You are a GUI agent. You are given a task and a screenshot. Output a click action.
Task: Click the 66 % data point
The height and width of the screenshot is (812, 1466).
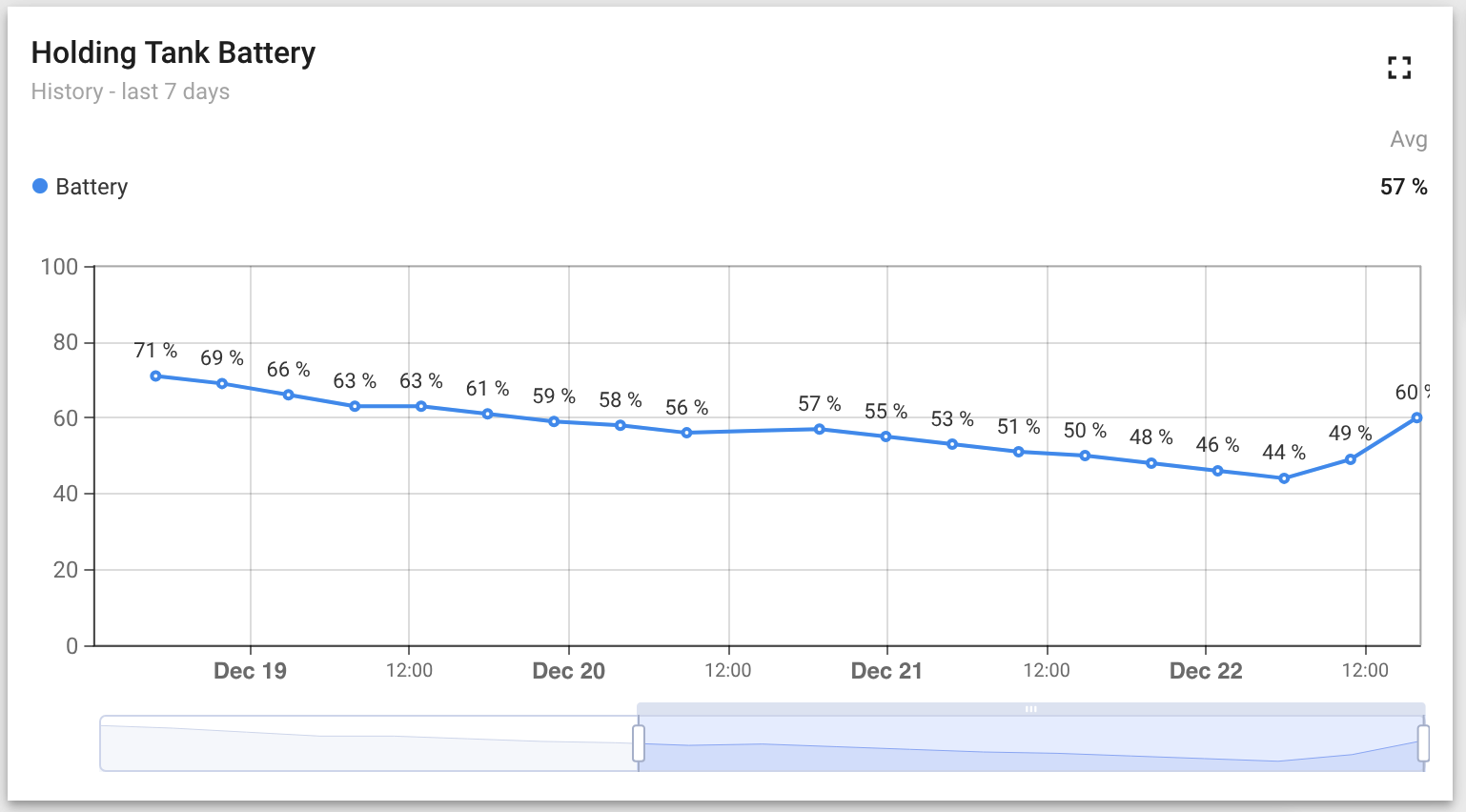289,395
